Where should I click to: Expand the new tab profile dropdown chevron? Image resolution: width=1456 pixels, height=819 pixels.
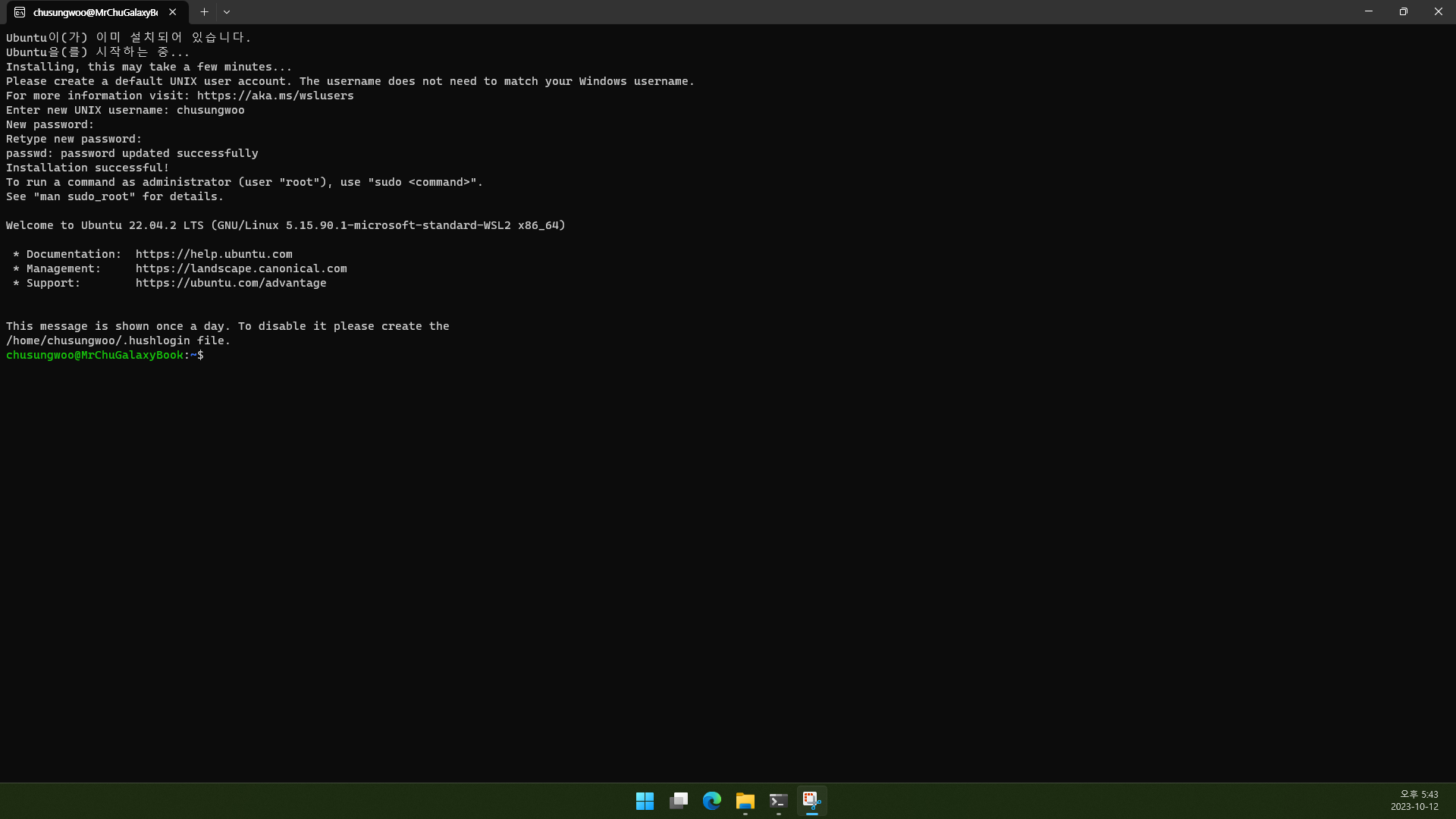pos(227,12)
